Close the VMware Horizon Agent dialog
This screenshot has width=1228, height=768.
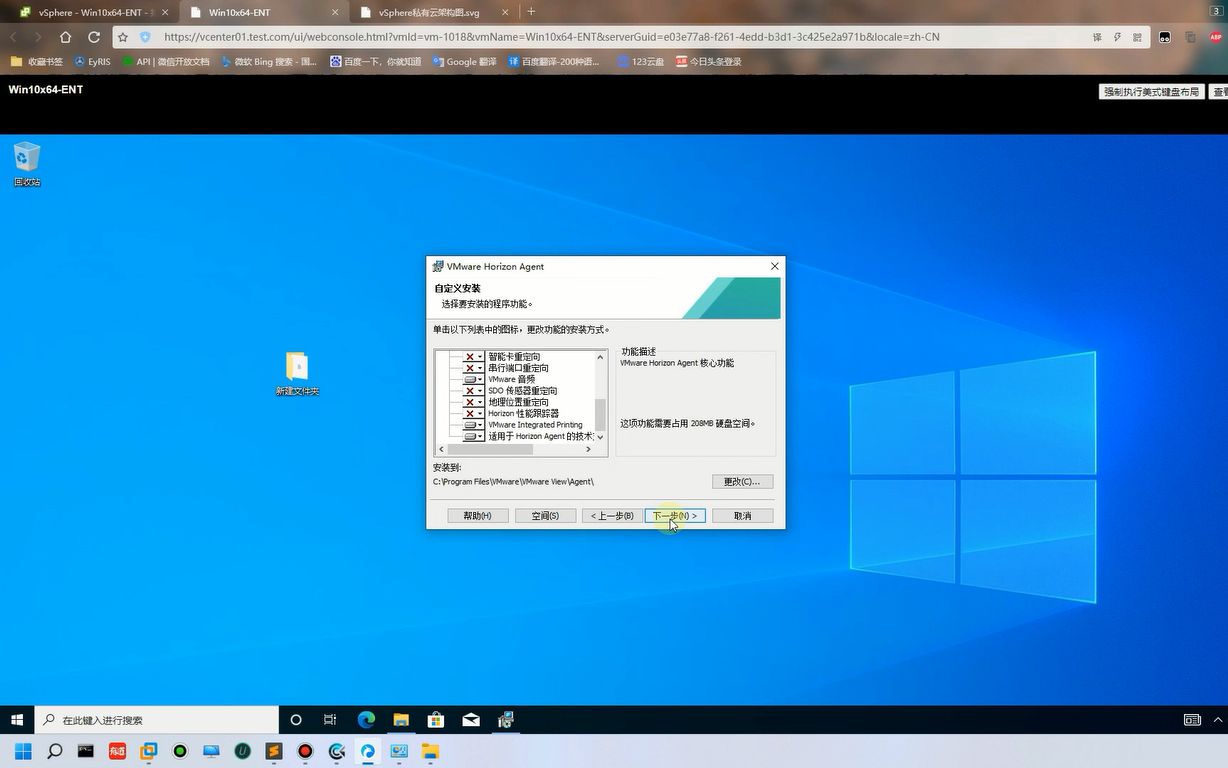pos(774,266)
